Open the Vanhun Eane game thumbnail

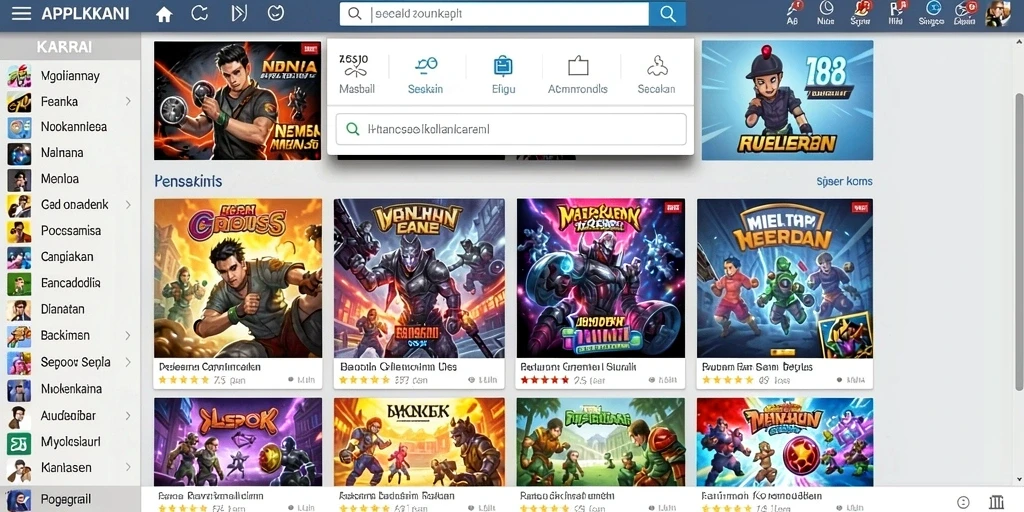click(x=419, y=278)
